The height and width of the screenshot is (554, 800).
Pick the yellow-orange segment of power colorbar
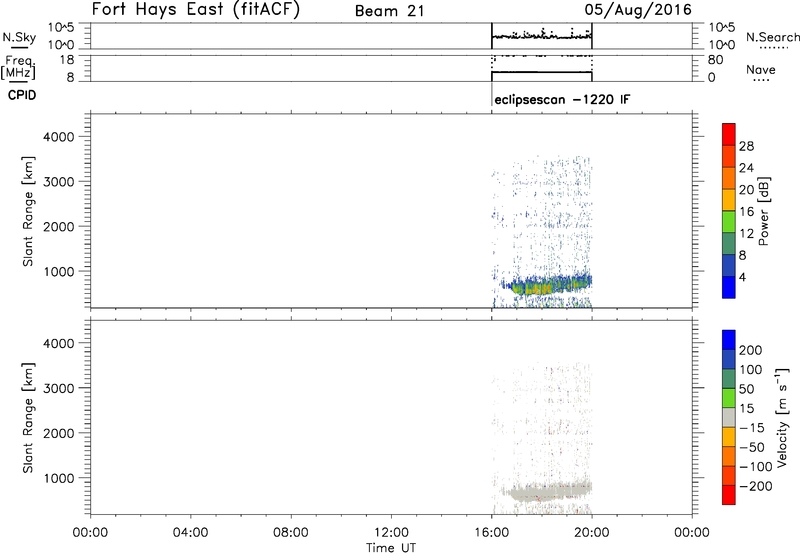pos(729,200)
